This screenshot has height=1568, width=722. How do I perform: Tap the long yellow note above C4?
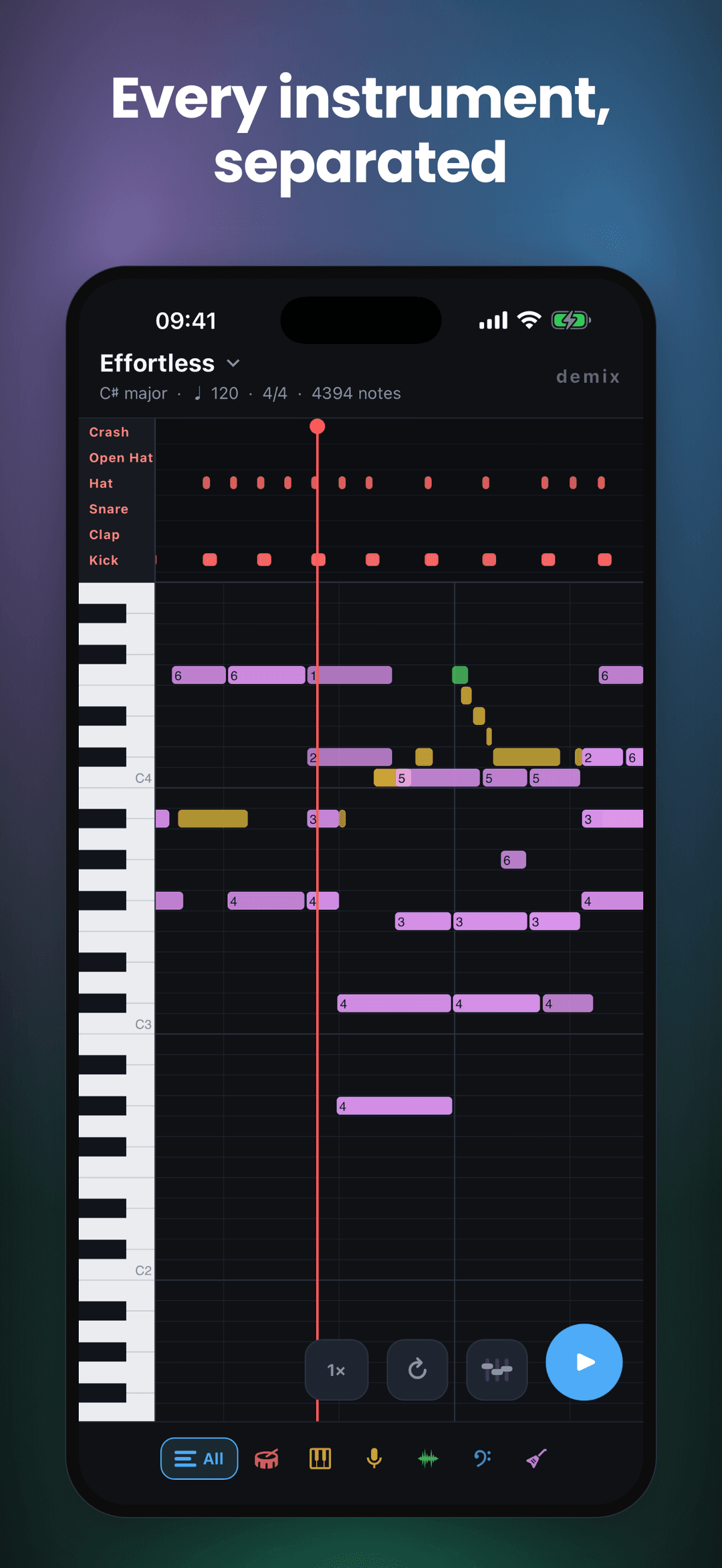coord(527,757)
